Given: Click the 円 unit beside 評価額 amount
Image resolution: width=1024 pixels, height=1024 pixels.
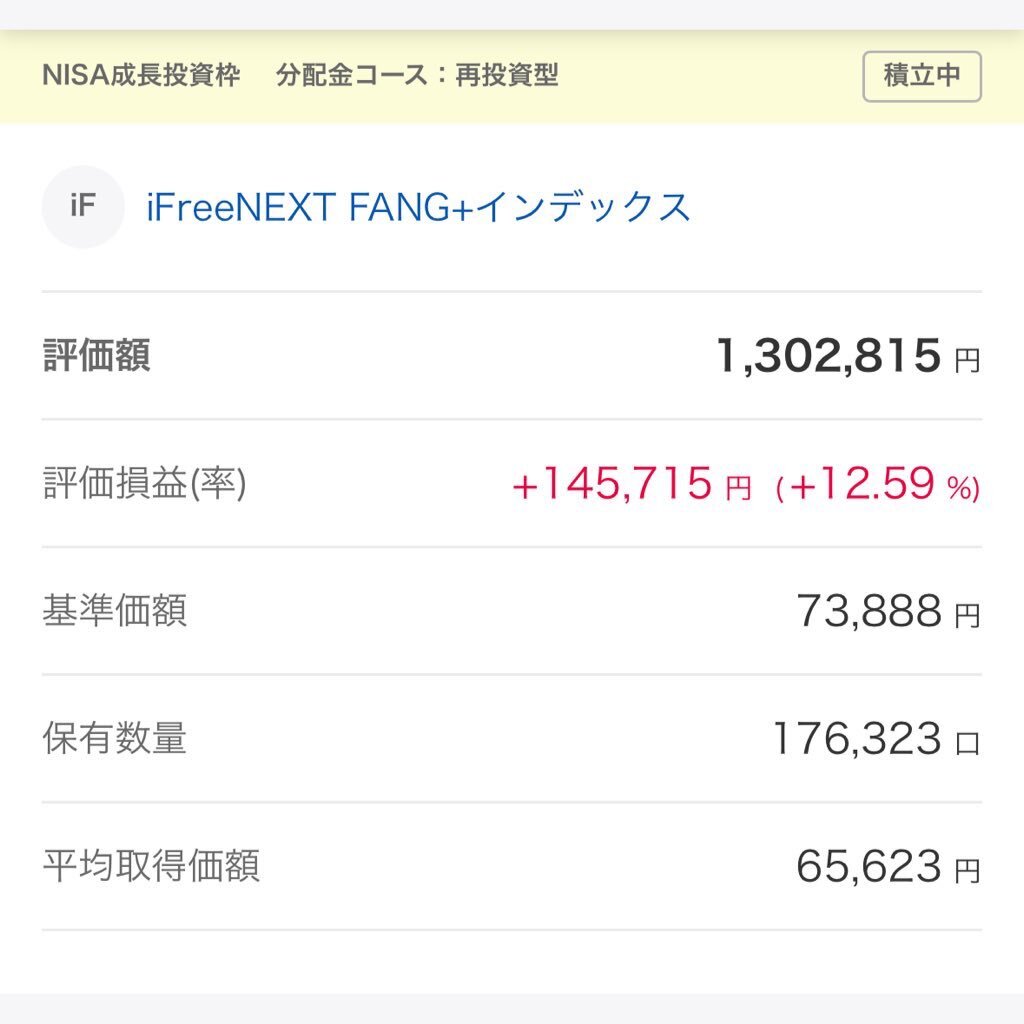Looking at the screenshot, I should (968, 360).
